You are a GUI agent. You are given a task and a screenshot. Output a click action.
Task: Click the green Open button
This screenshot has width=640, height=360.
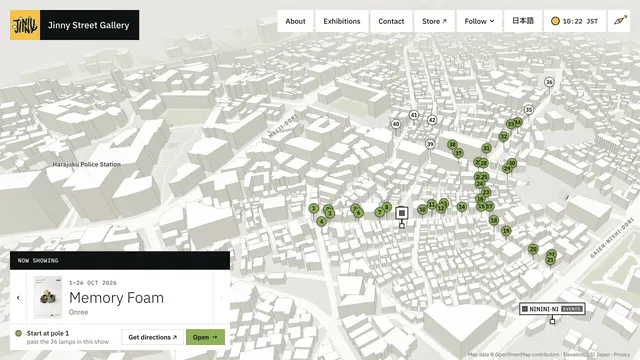click(x=205, y=337)
